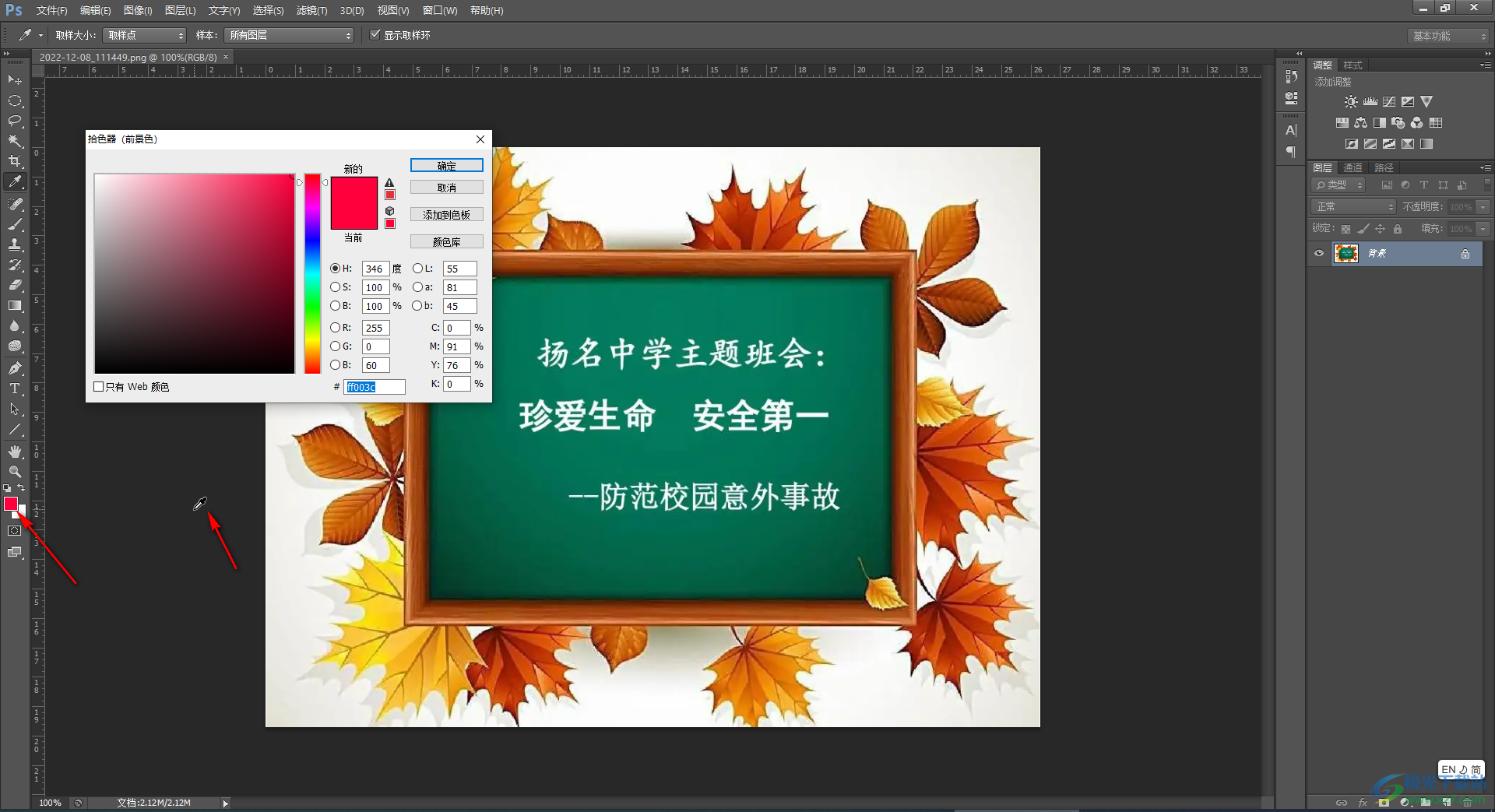
Task: Open the 基本功能 workspace dropdown
Action: [1448, 36]
